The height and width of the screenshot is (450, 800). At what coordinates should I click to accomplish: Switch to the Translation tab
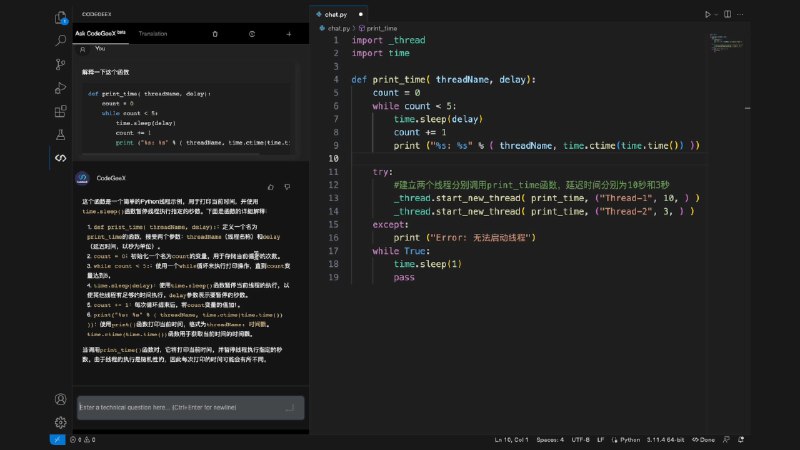153,34
